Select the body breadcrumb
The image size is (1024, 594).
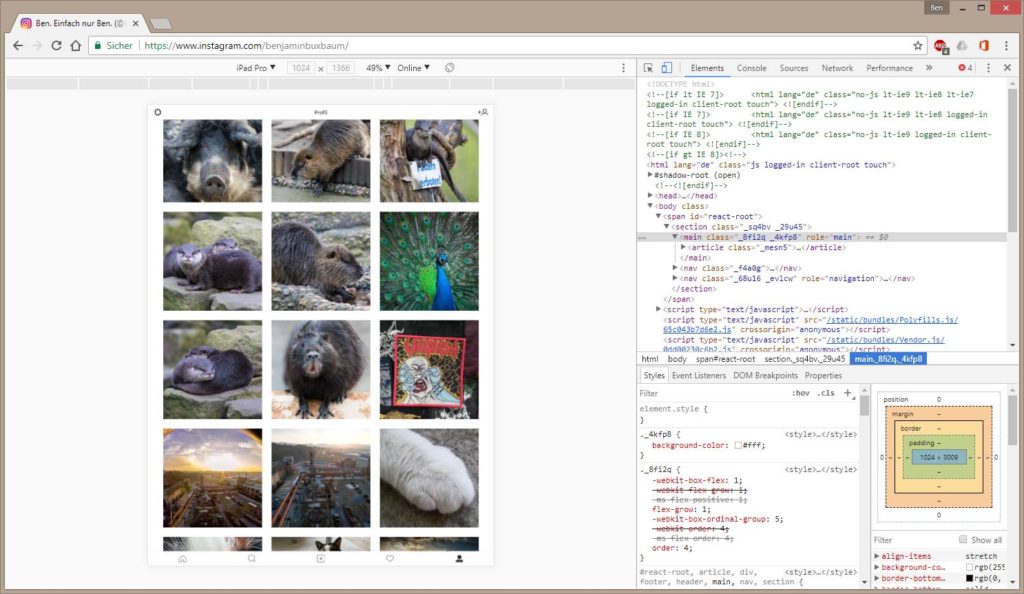click(x=677, y=359)
